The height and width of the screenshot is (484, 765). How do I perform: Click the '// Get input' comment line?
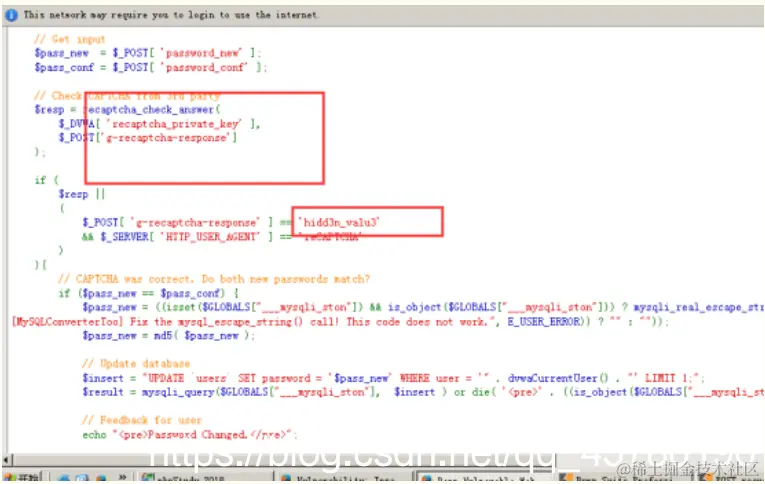(x=69, y=39)
